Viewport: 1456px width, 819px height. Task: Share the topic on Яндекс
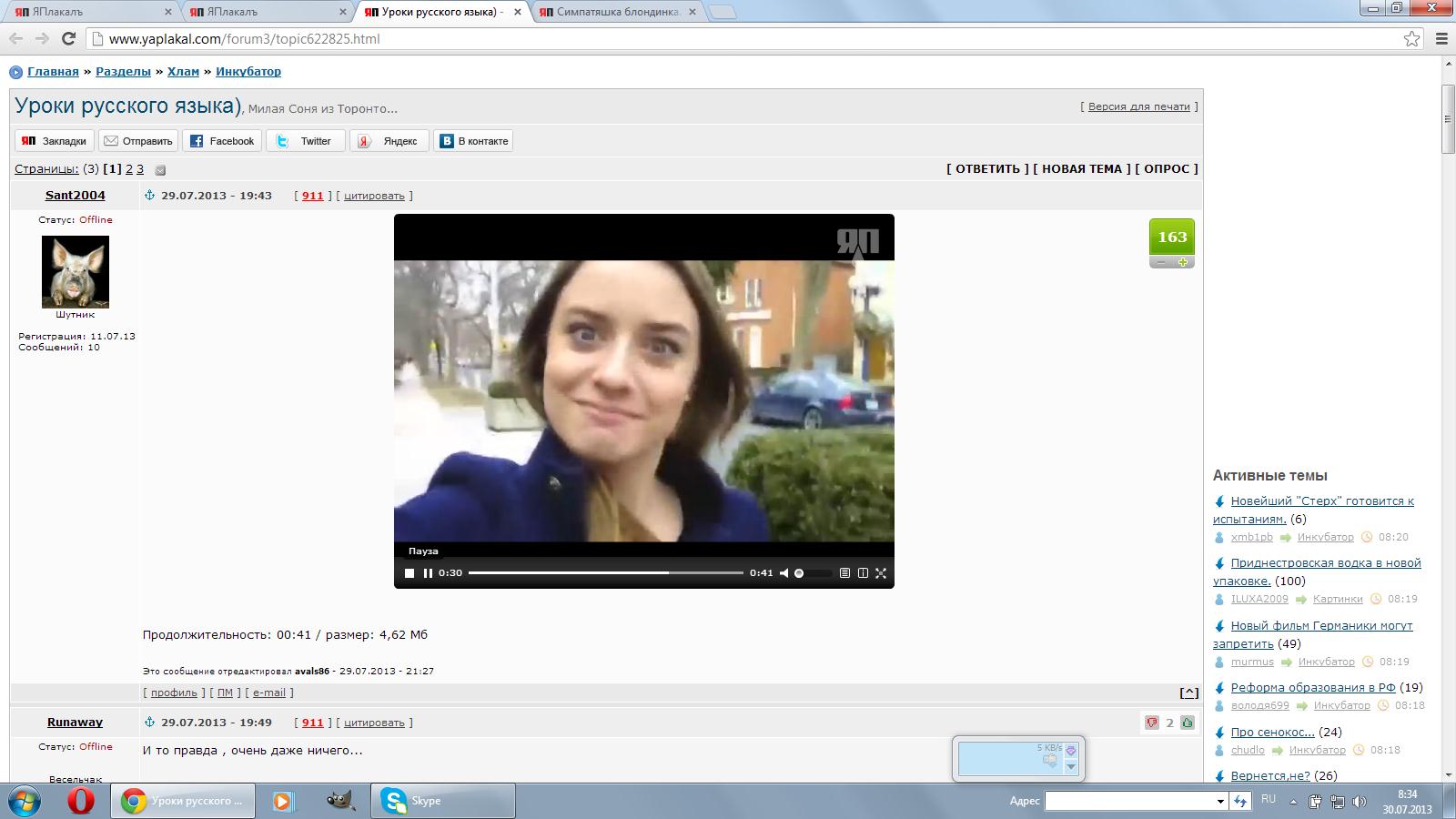[x=389, y=141]
